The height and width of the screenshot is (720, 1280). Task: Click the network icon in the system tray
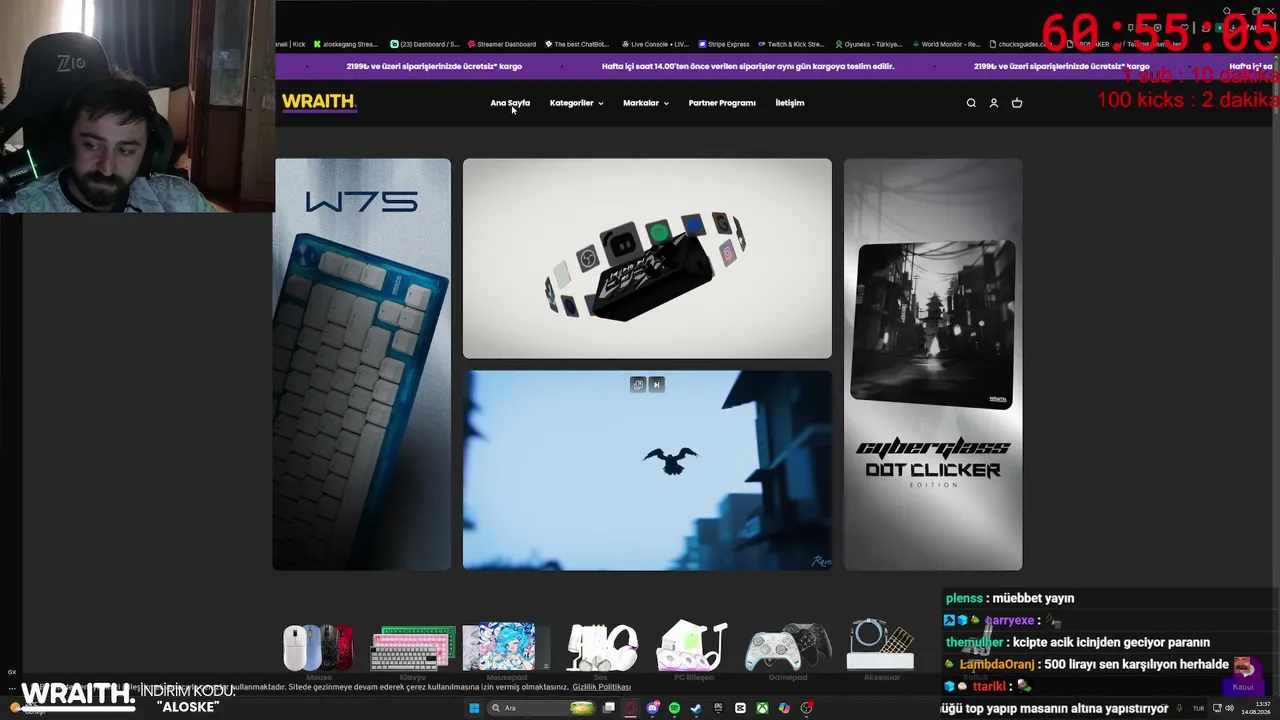[x=1216, y=708]
